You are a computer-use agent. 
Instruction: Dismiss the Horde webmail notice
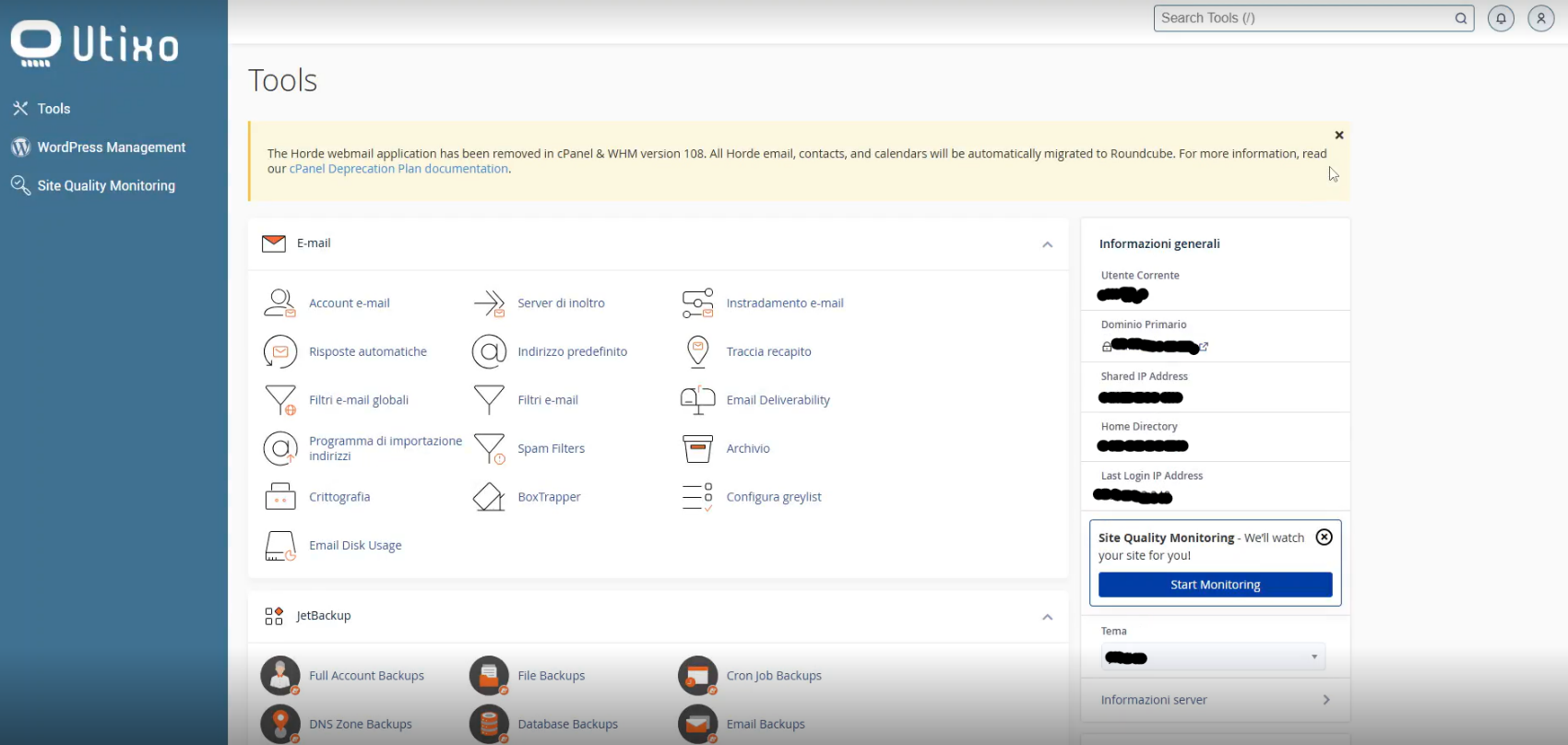tap(1338, 136)
